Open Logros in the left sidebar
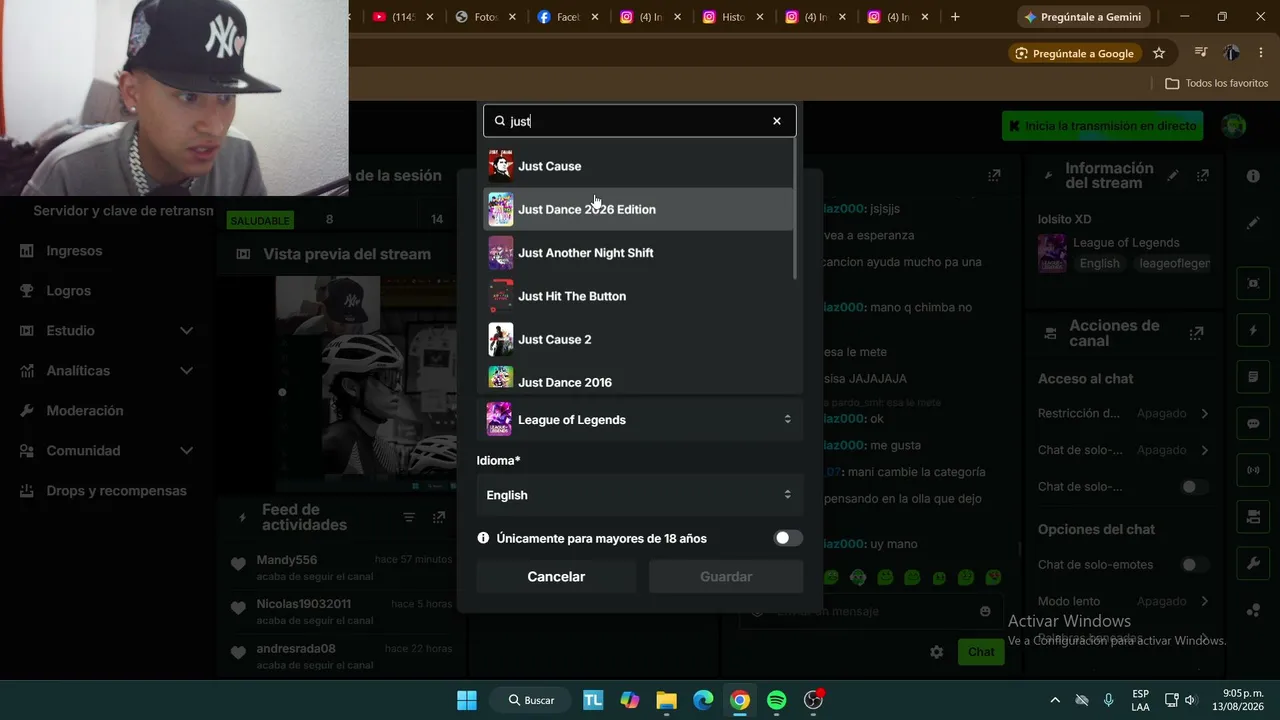The height and width of the screenshot is (720, 1280). [68, 291]
